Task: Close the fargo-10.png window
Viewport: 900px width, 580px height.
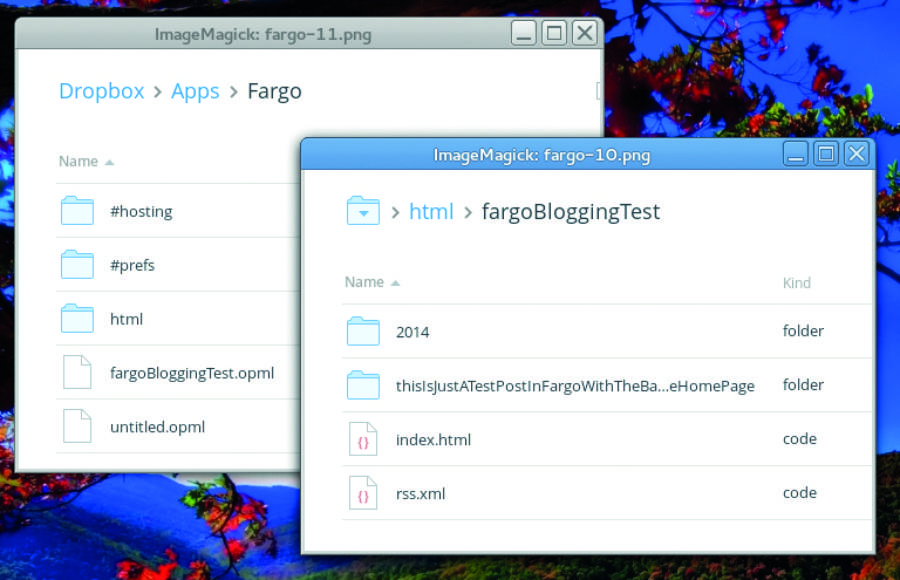Action: [856, 154]
